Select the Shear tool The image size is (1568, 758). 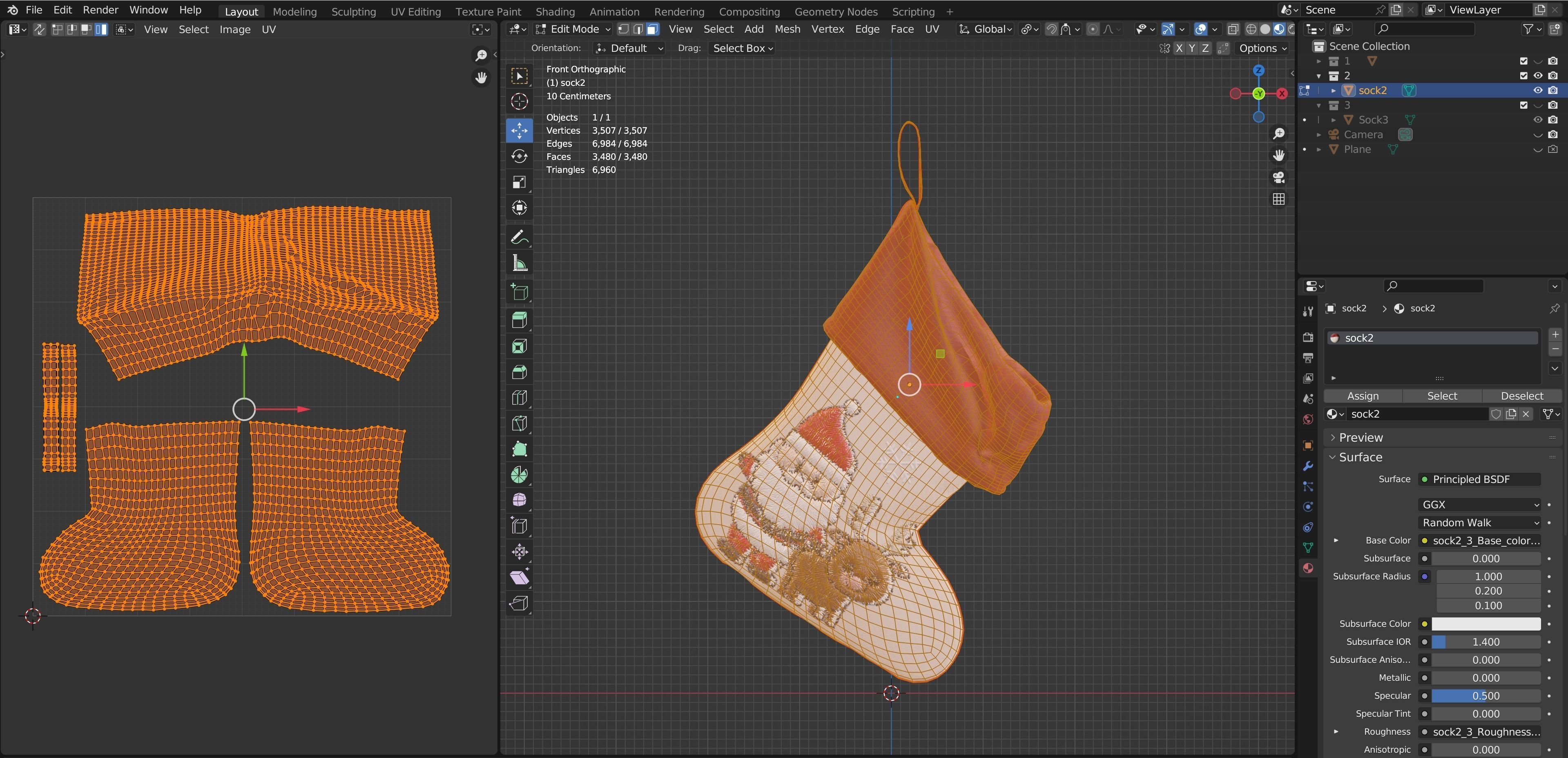[519, 577]
